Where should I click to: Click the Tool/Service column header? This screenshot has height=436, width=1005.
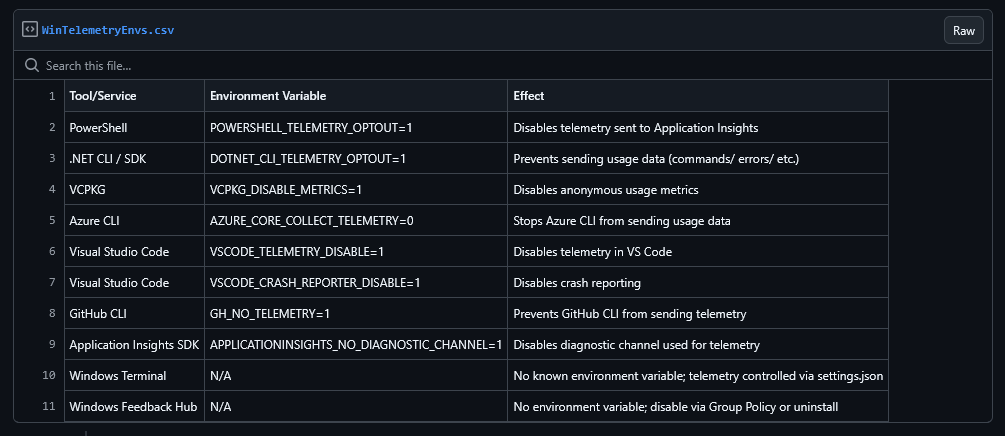(x=103, y=96)
